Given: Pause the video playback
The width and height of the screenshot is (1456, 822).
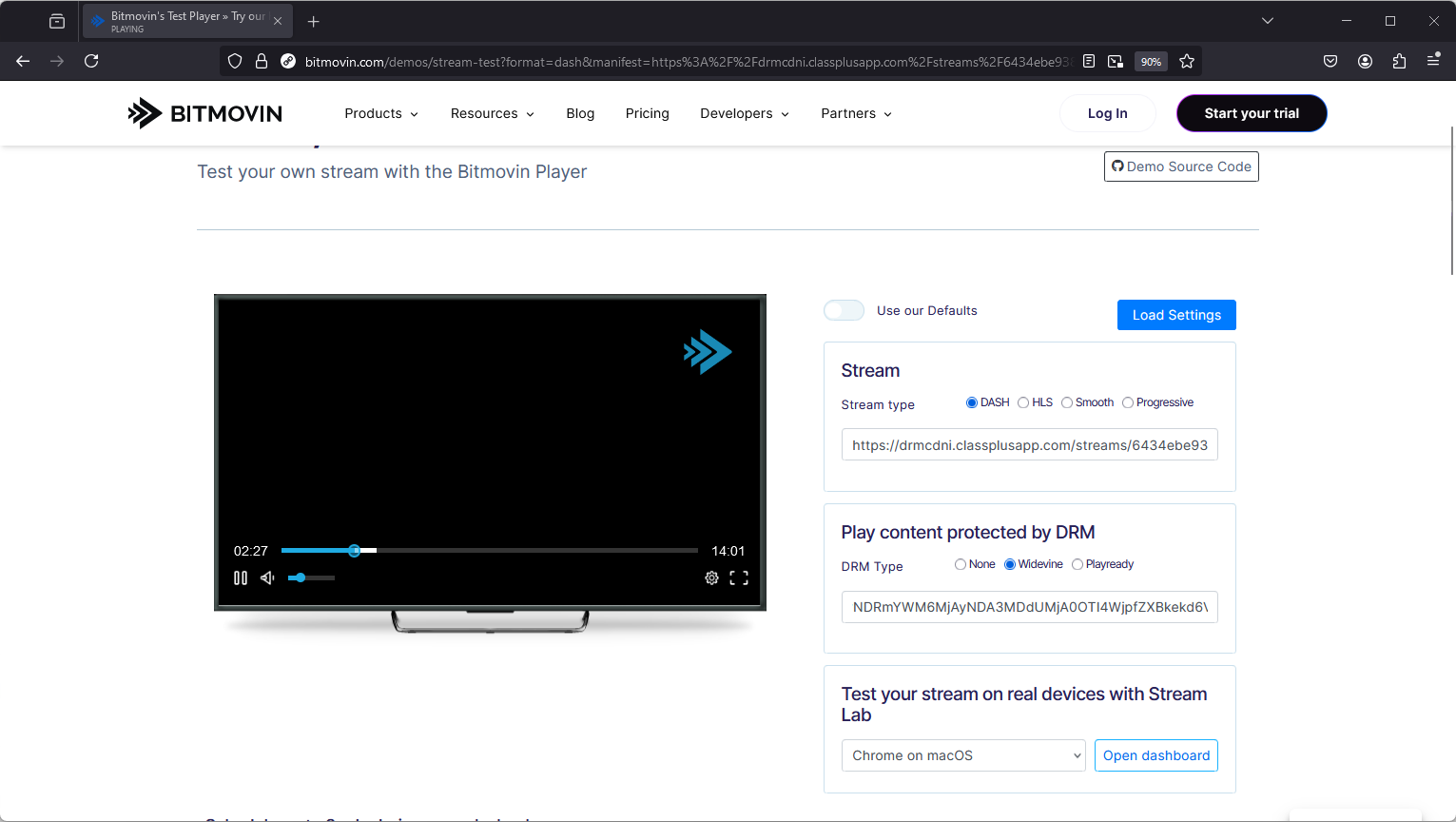Looking at the screenshot, I should (x=241, y=577).
